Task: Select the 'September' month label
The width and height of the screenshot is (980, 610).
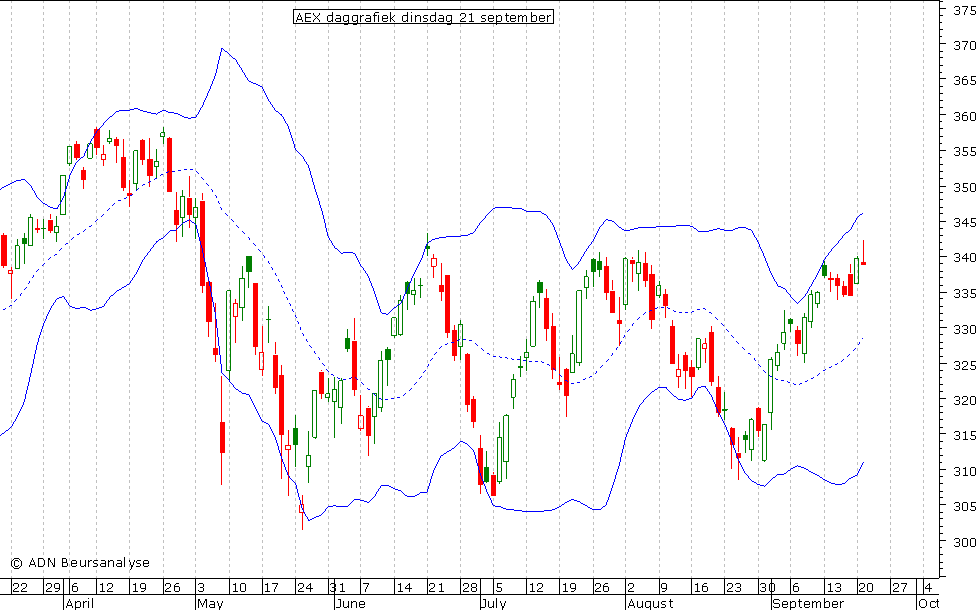Action: (x=808, y=603)
